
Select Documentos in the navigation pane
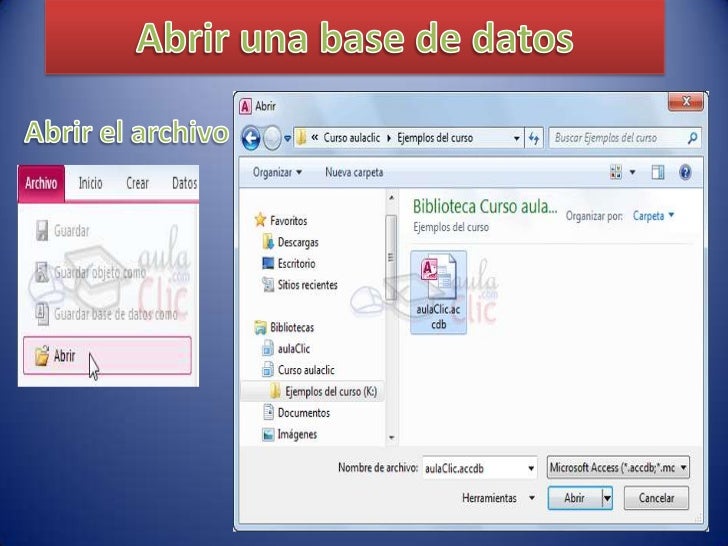click(x=304, y=413)
